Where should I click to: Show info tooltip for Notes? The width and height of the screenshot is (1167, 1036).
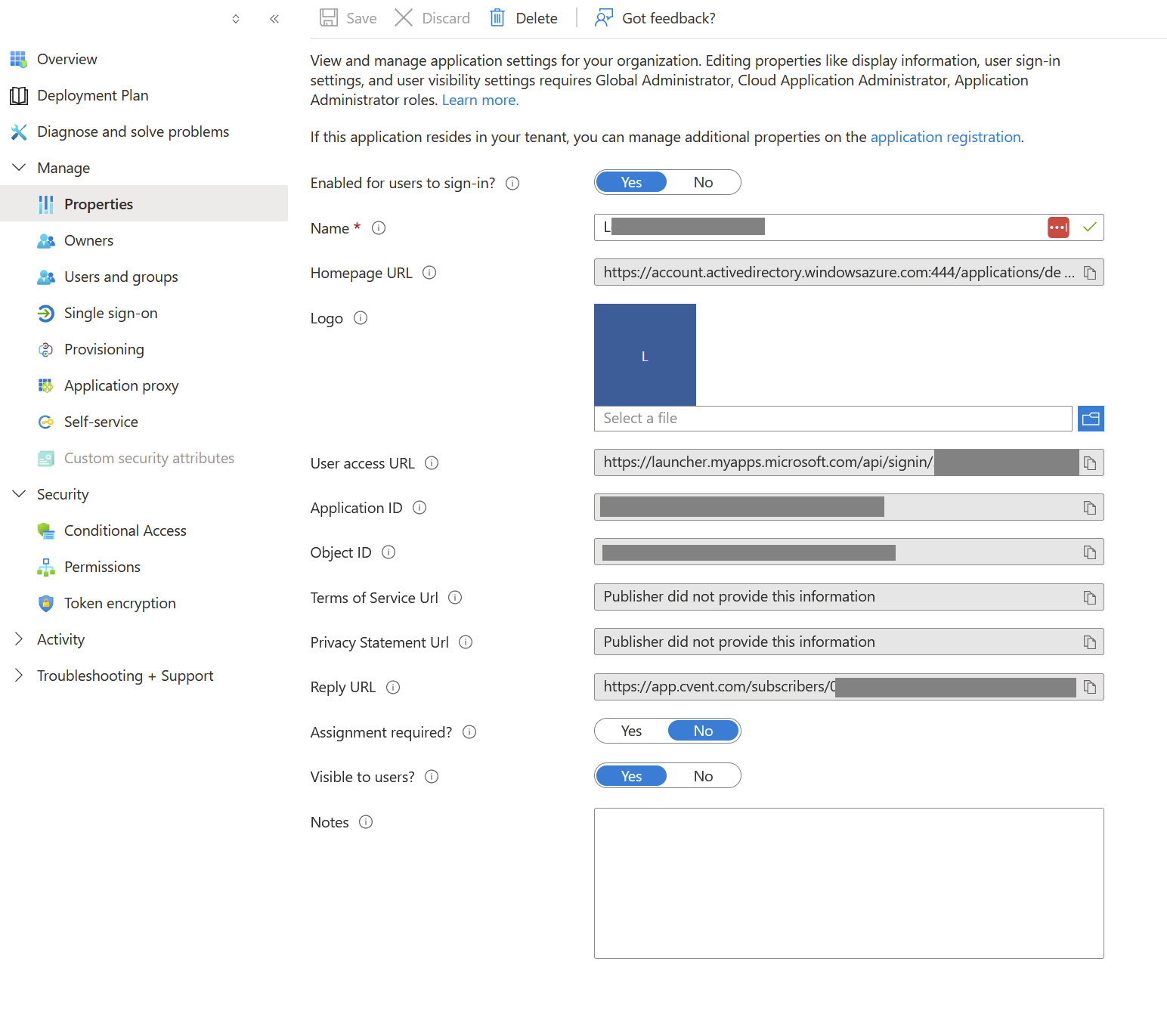tap(366, 822)
